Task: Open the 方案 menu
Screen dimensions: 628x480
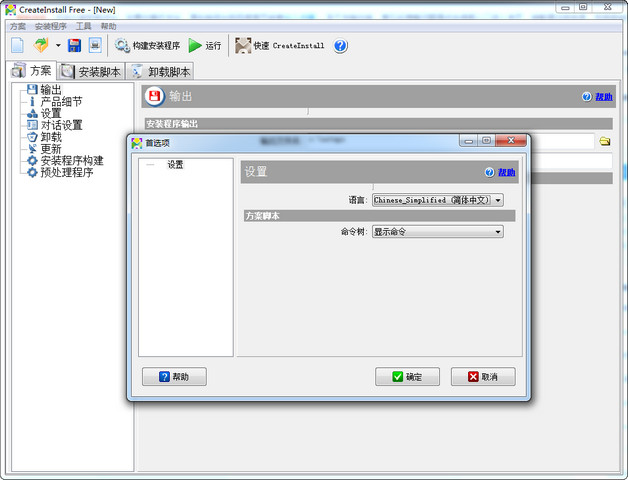Action: click(18, 26)
